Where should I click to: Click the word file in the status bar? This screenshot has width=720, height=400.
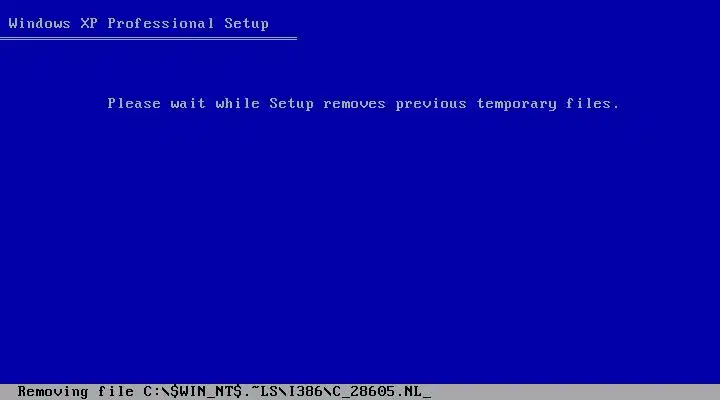pyautogui.click(x=116, y=391)
